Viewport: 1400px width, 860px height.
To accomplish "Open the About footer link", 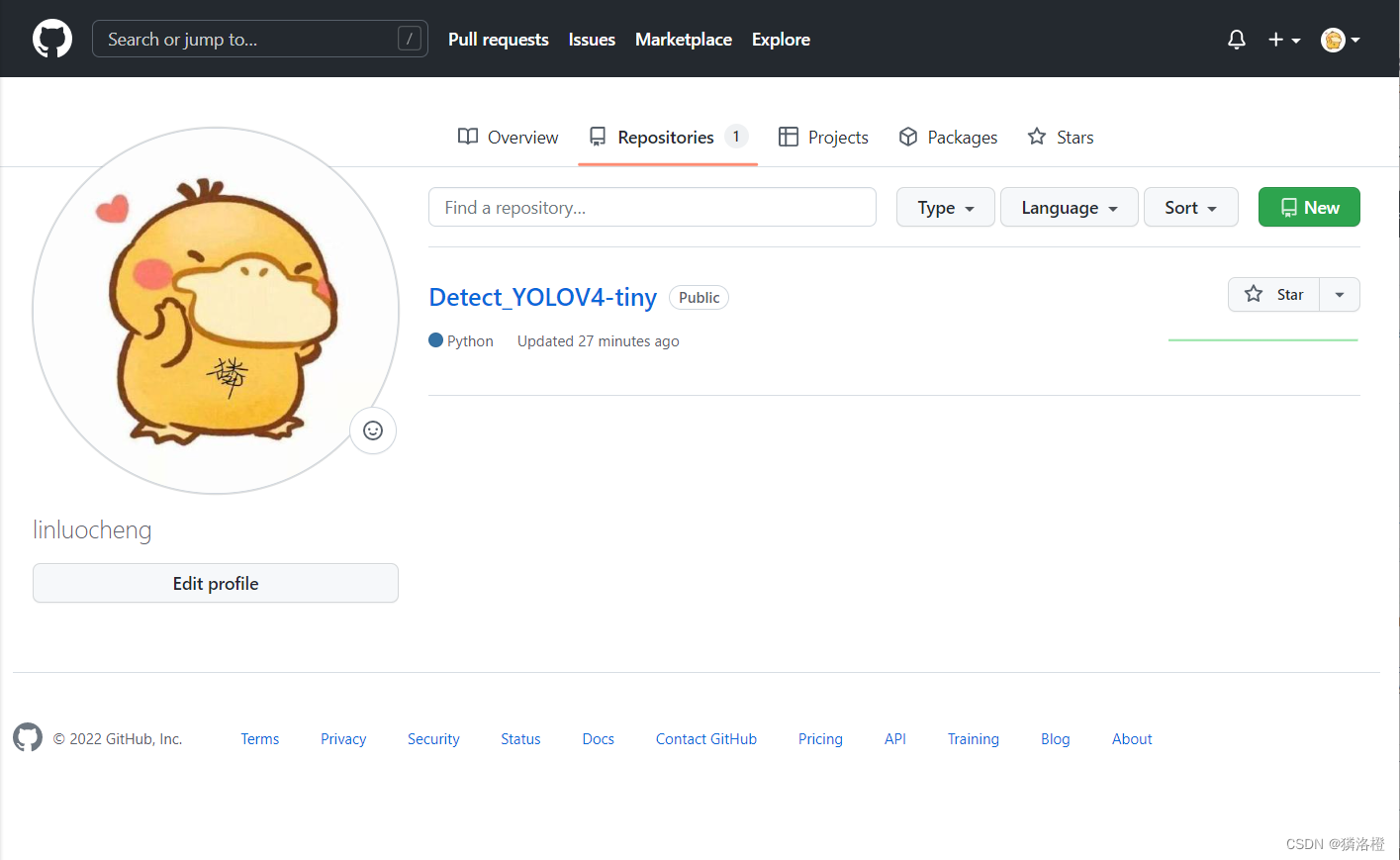I will click(1132, 738).
